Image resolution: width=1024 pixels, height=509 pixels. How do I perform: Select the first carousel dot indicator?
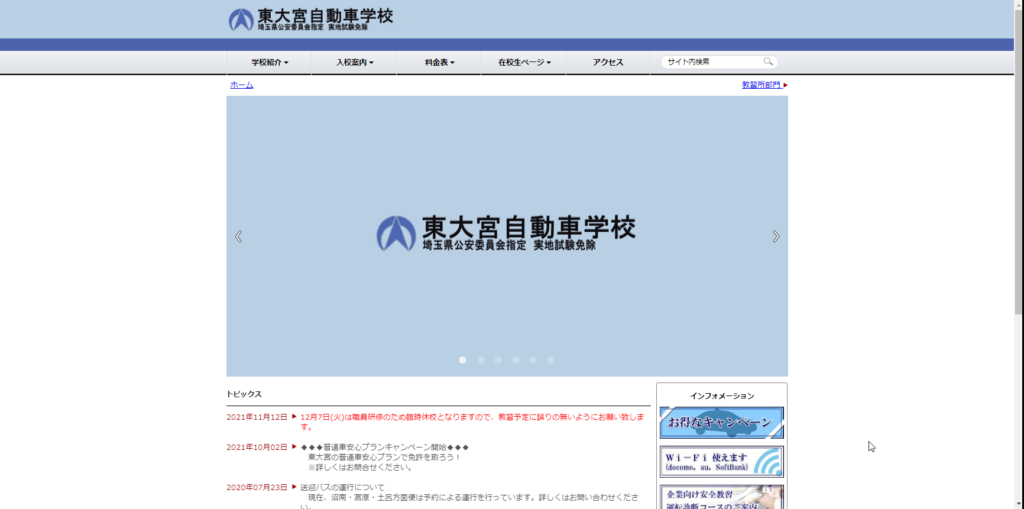coord(462,360)
